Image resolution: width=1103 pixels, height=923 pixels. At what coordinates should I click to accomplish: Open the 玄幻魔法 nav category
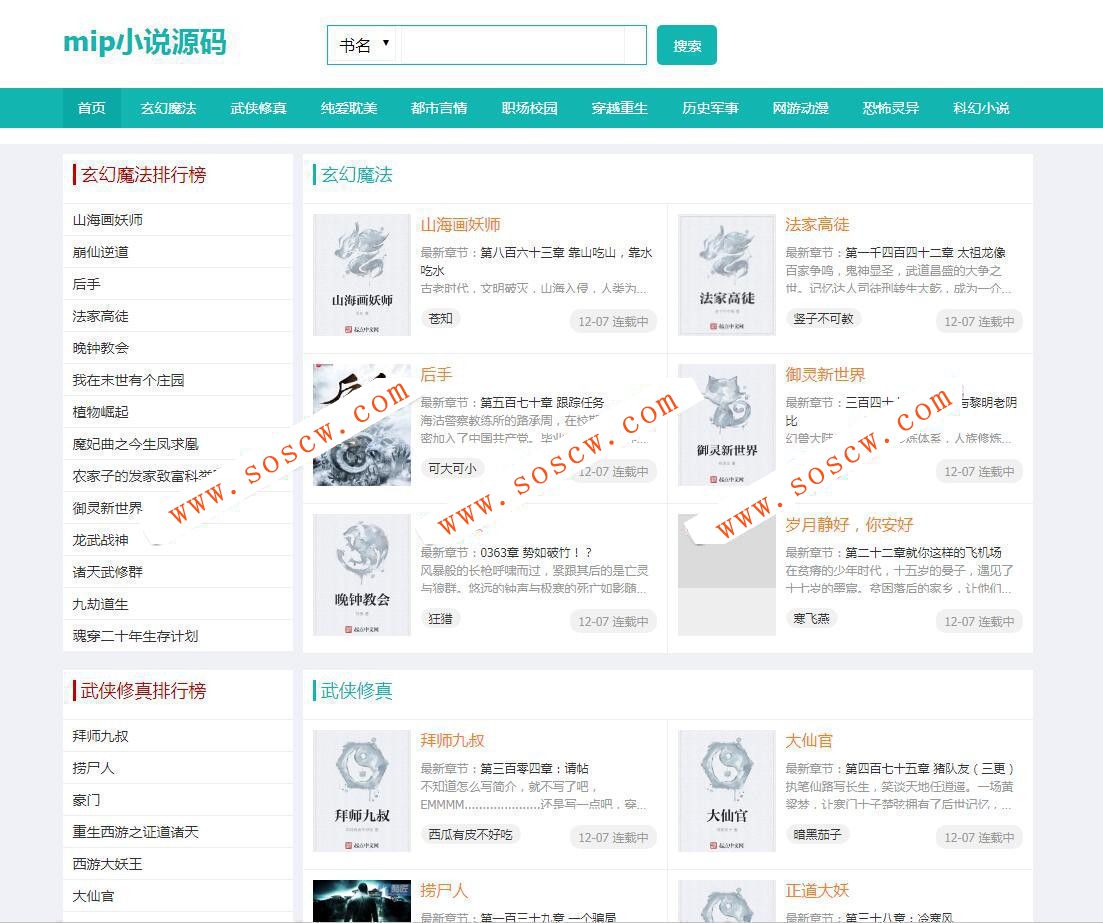tap(168, 108)
